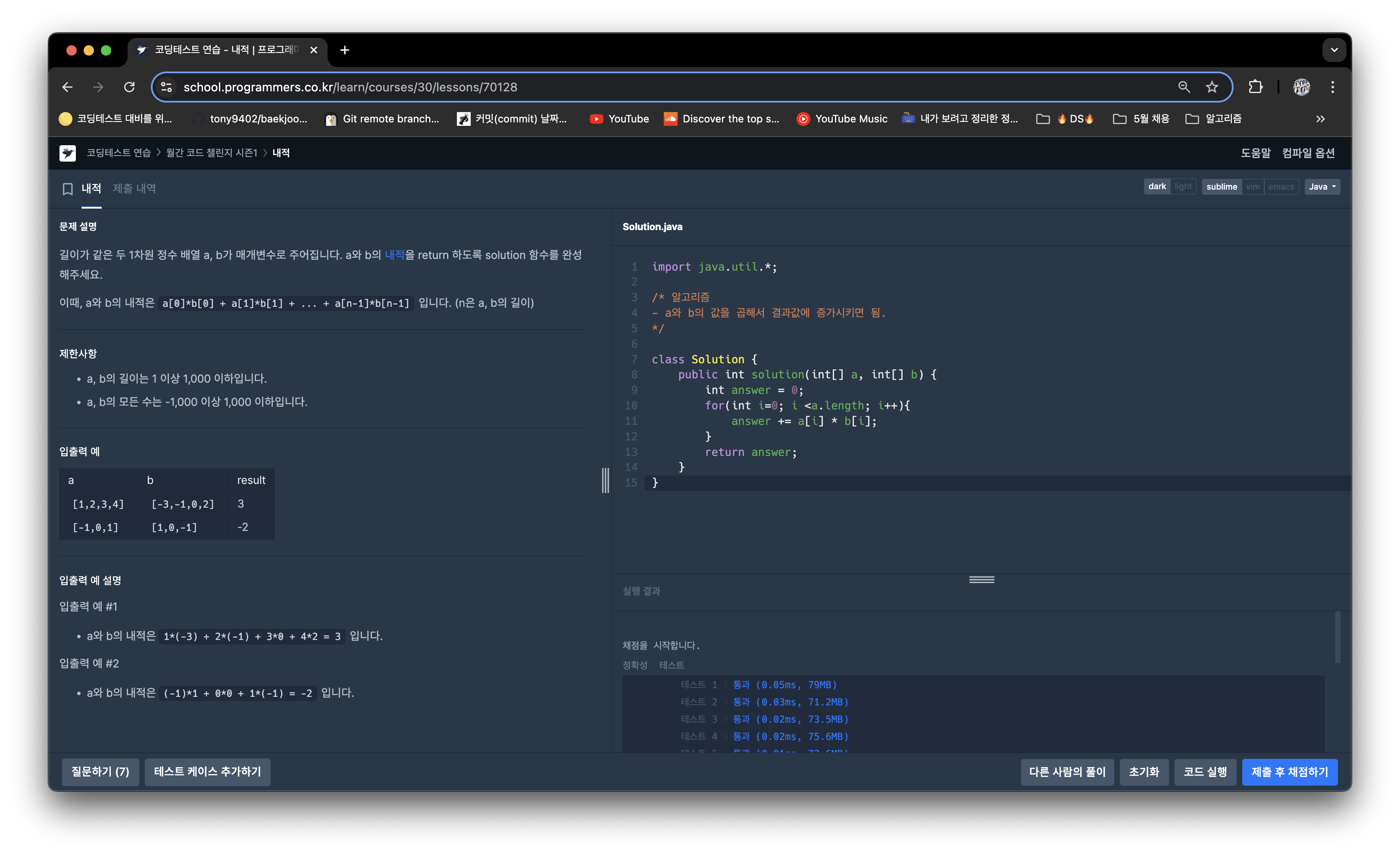This screenshot has height=855, width=1400.
Task: Click the vertical panel splitter handle
Action: click(606, 480)
